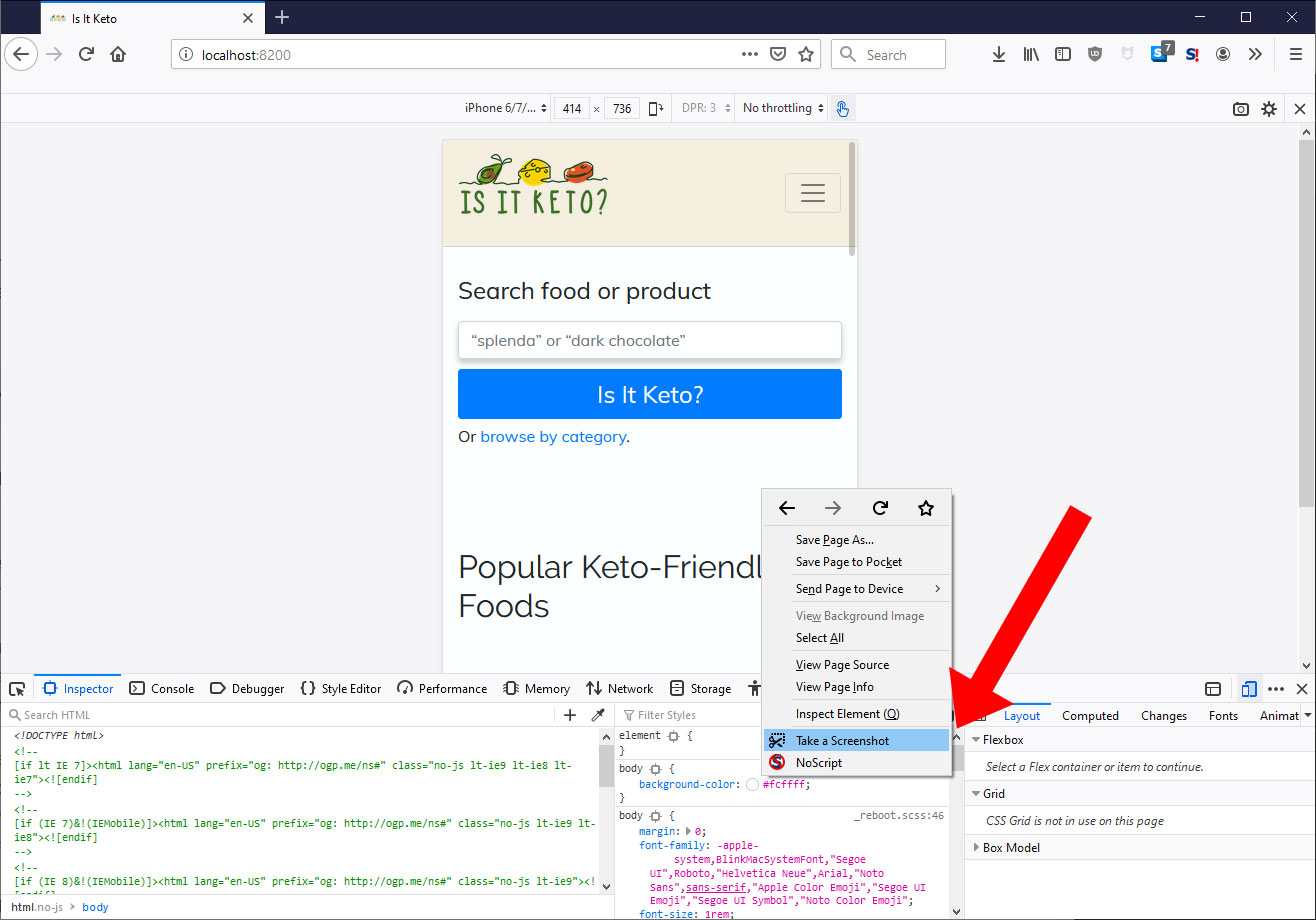This screenshot has height=920, width=1316.
Task: Grab a color with the eyedropper
Action: point(598,715)
